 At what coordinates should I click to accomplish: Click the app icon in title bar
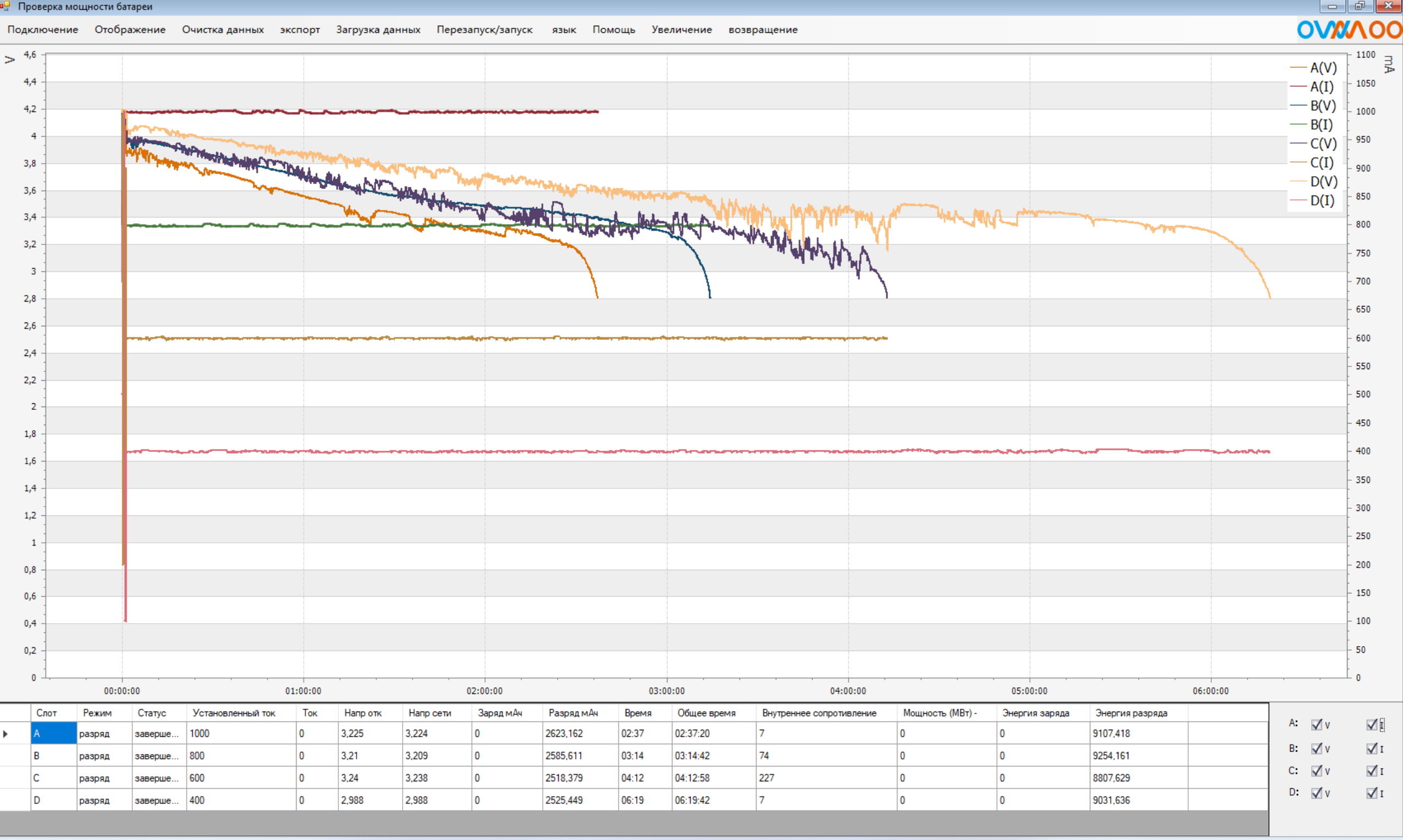(x=5, y=6)
